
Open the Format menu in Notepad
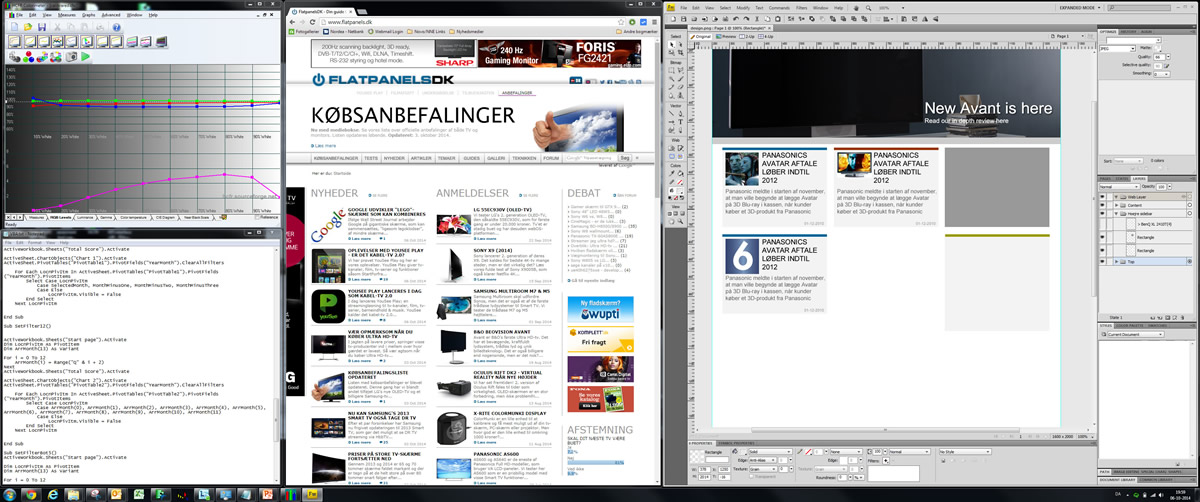pos(35,243)
